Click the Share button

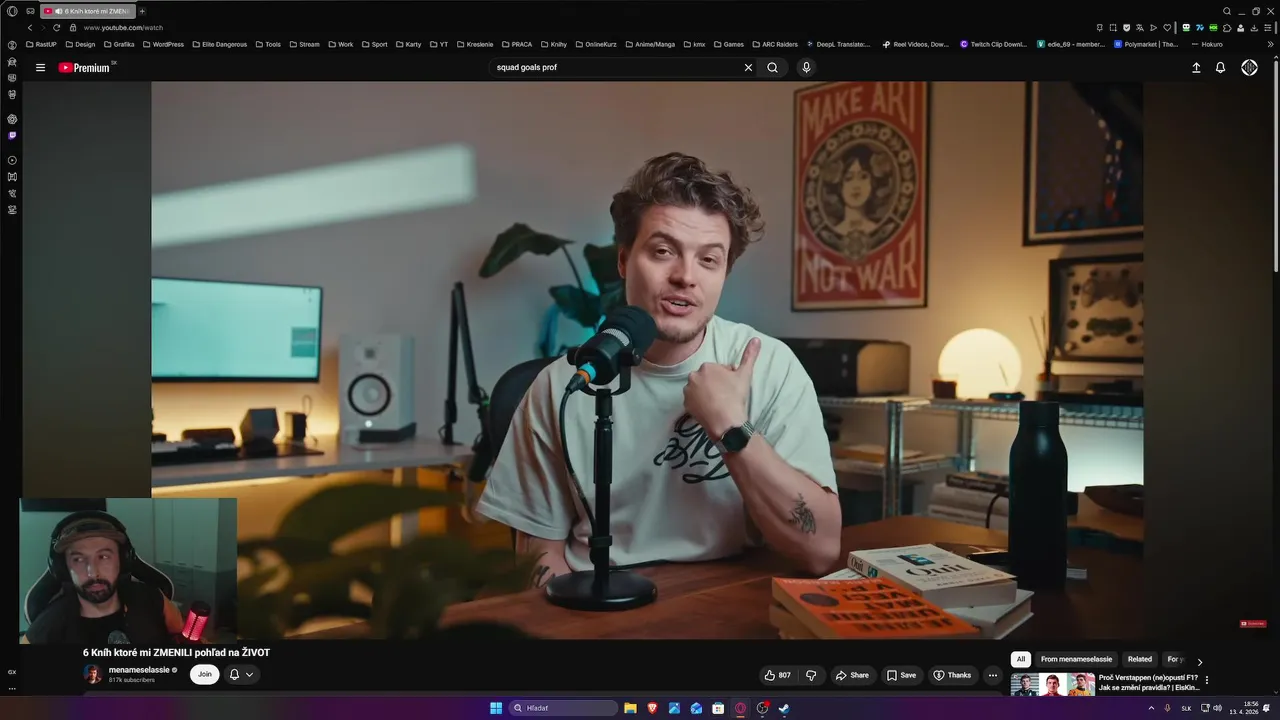click(x=852, y=675)
